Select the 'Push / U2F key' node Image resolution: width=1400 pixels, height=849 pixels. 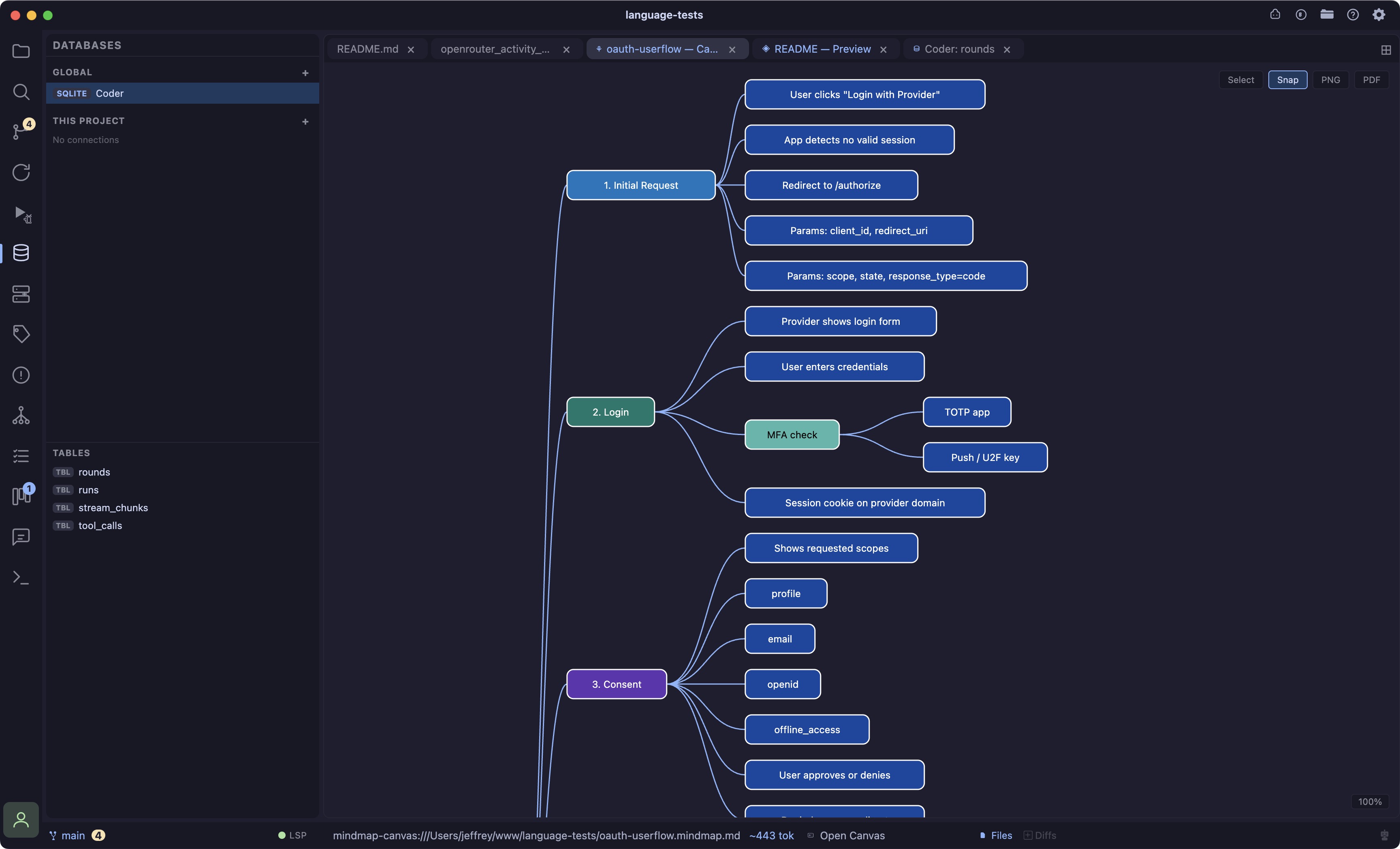985,457
